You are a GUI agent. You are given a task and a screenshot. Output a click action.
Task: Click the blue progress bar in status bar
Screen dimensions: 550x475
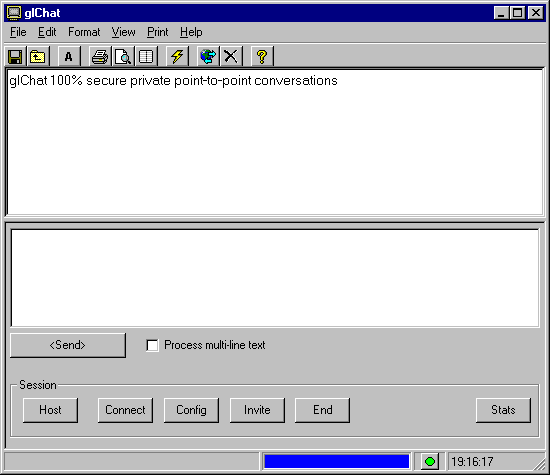click(336, 461)
